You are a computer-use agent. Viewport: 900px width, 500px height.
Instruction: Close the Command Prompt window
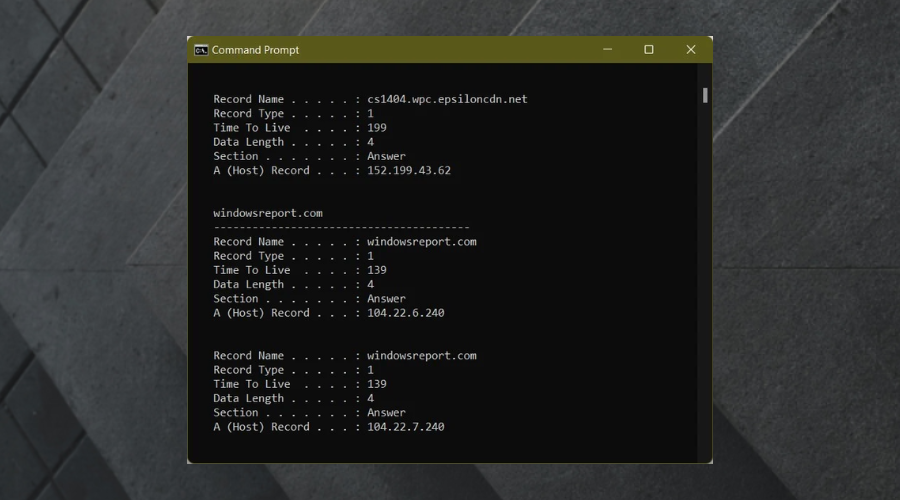click(691, 50)
